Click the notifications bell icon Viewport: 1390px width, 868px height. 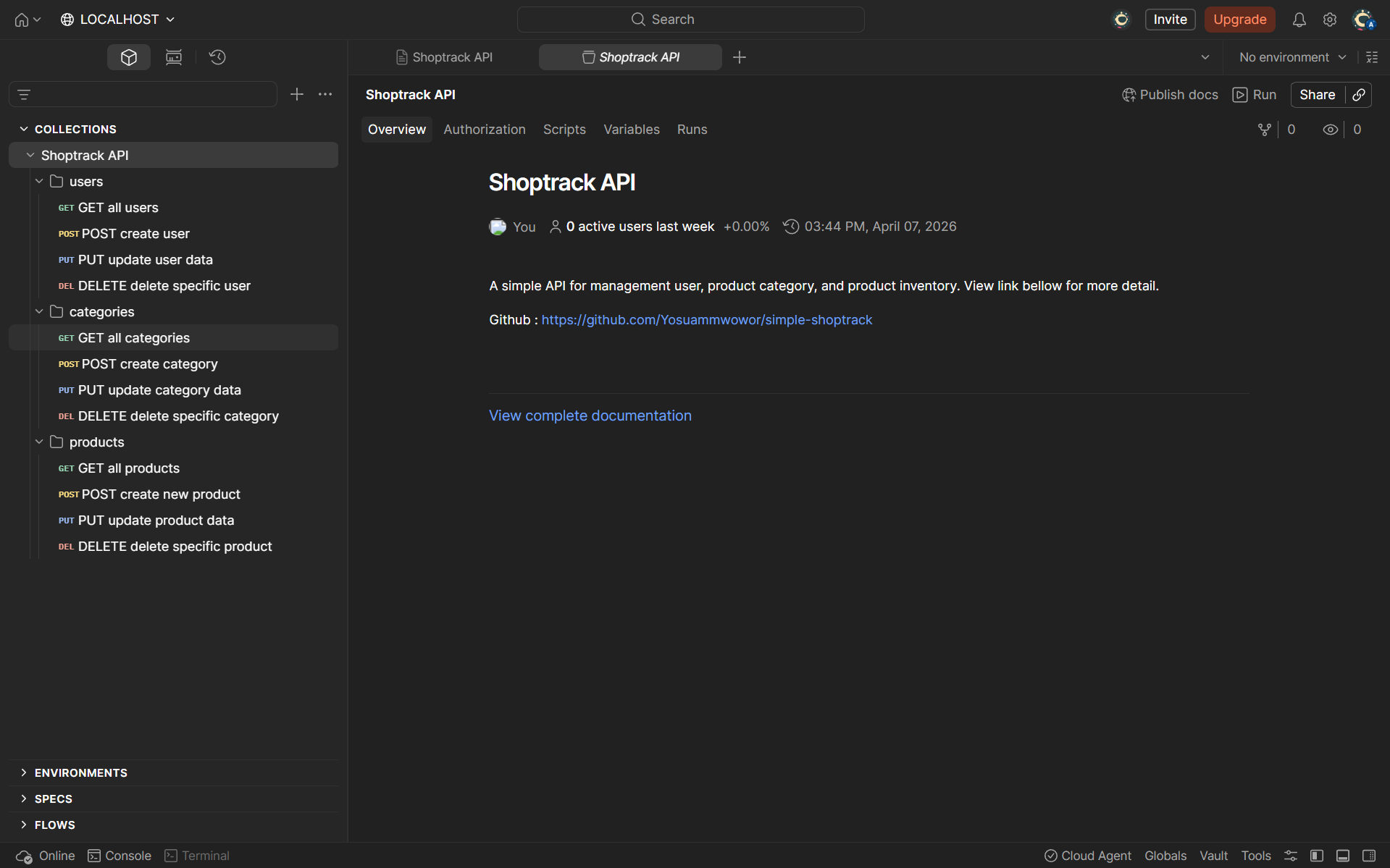point(1299,20)
